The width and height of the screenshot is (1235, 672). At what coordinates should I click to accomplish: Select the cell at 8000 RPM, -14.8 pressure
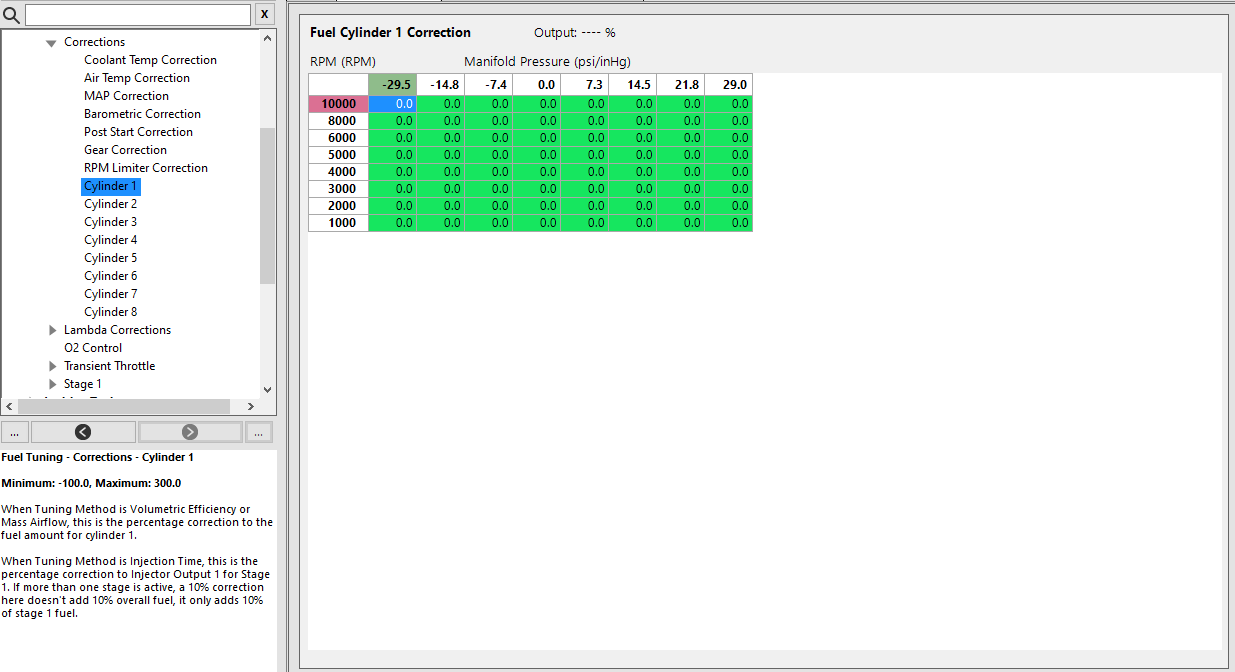(441, 121)
